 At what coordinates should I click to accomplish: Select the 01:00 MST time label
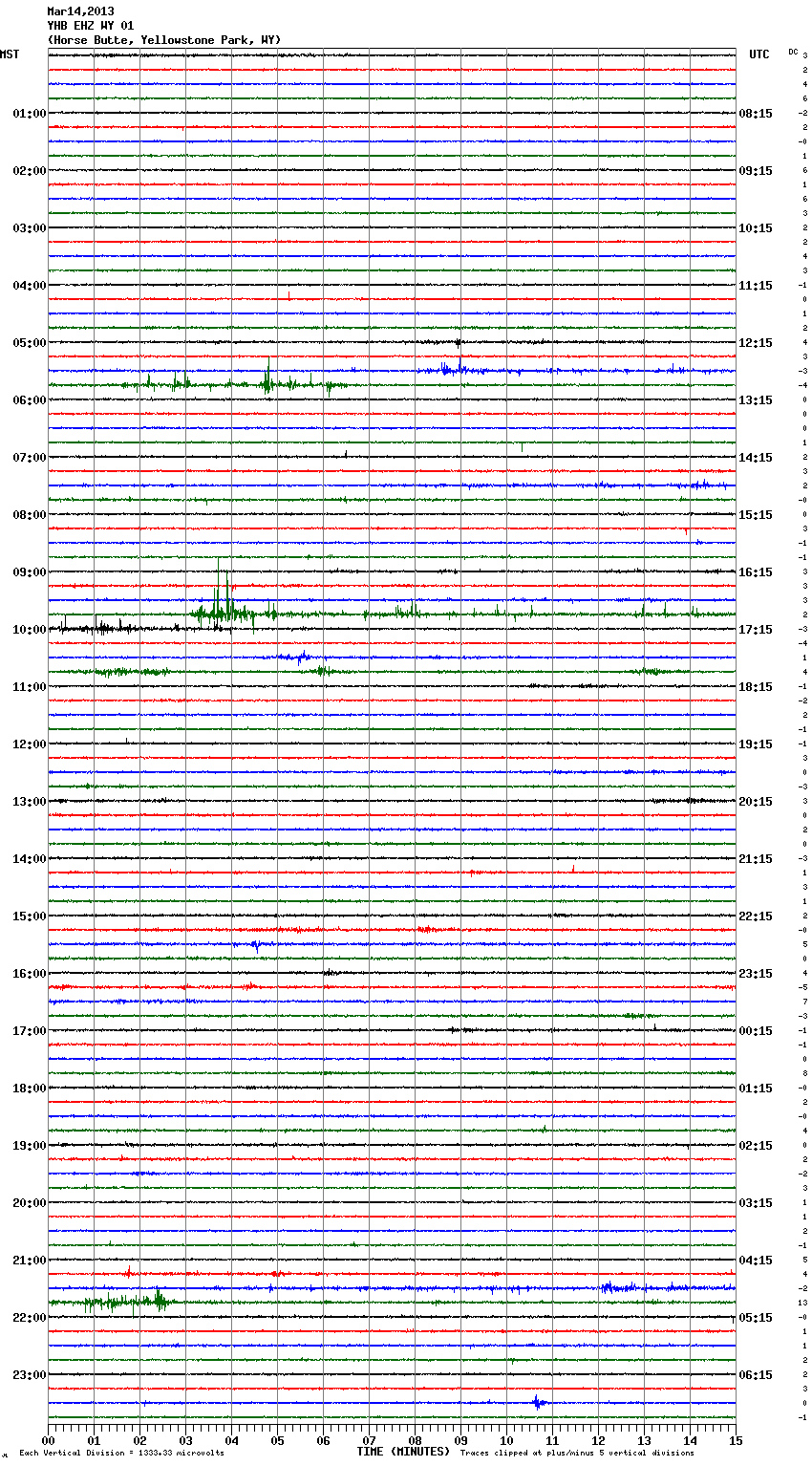pyautogui.click(x=30, y=114)
